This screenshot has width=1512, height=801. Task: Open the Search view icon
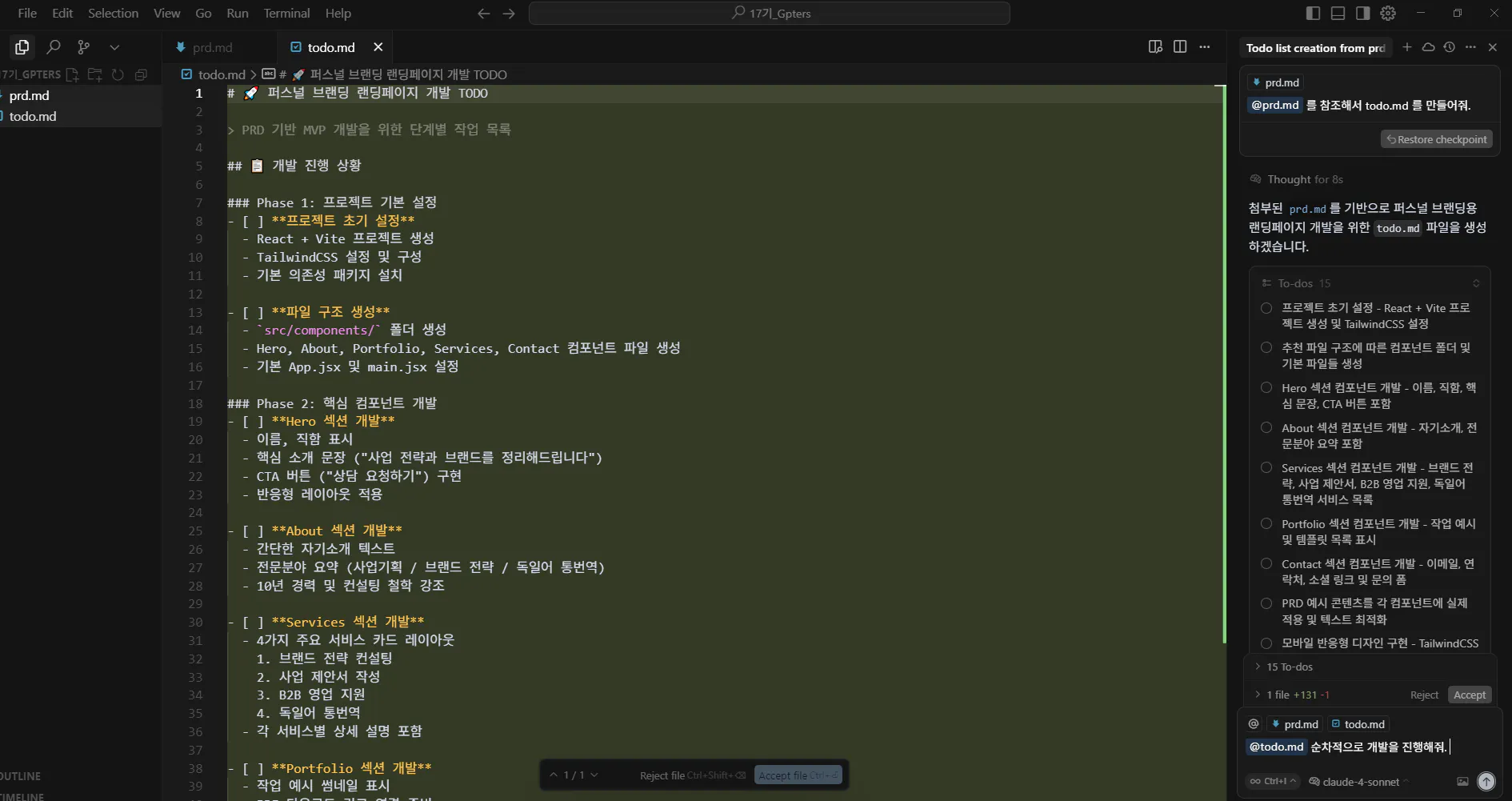pos(54,47)
